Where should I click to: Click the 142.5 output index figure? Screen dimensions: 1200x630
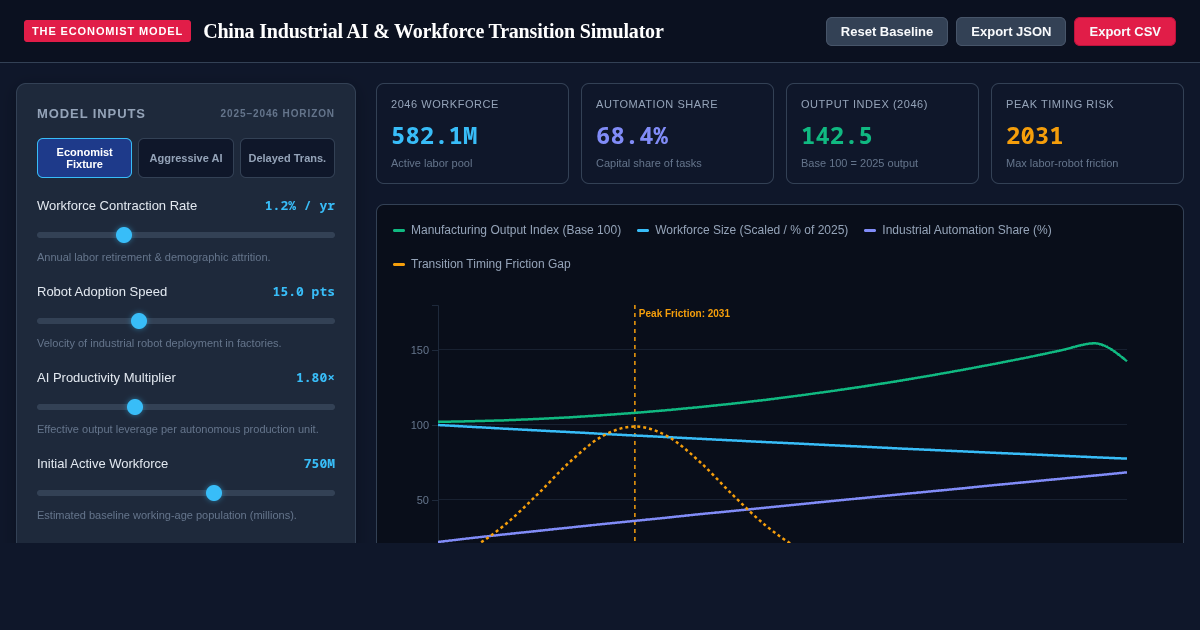pyautogui.click(x=837, y=136)
